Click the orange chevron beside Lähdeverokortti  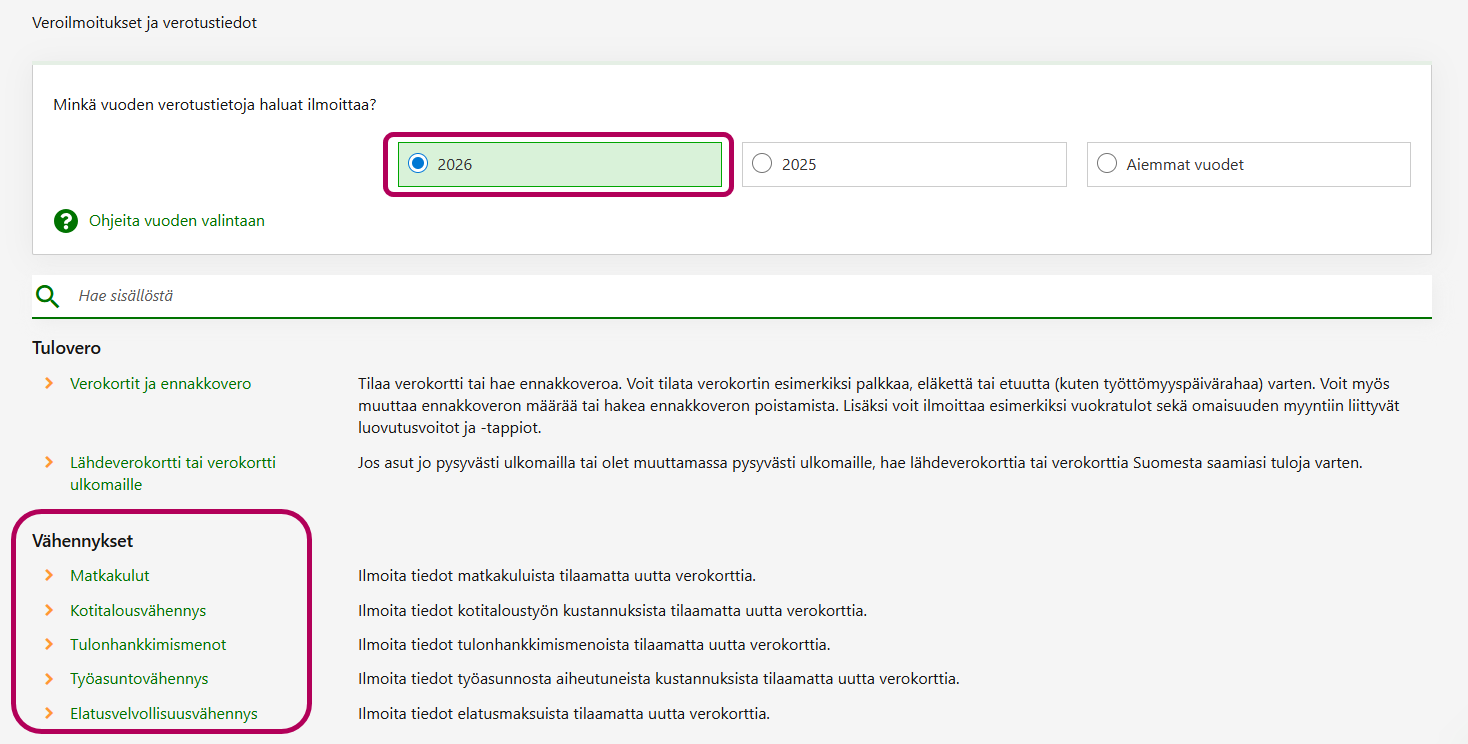point(48,463)
